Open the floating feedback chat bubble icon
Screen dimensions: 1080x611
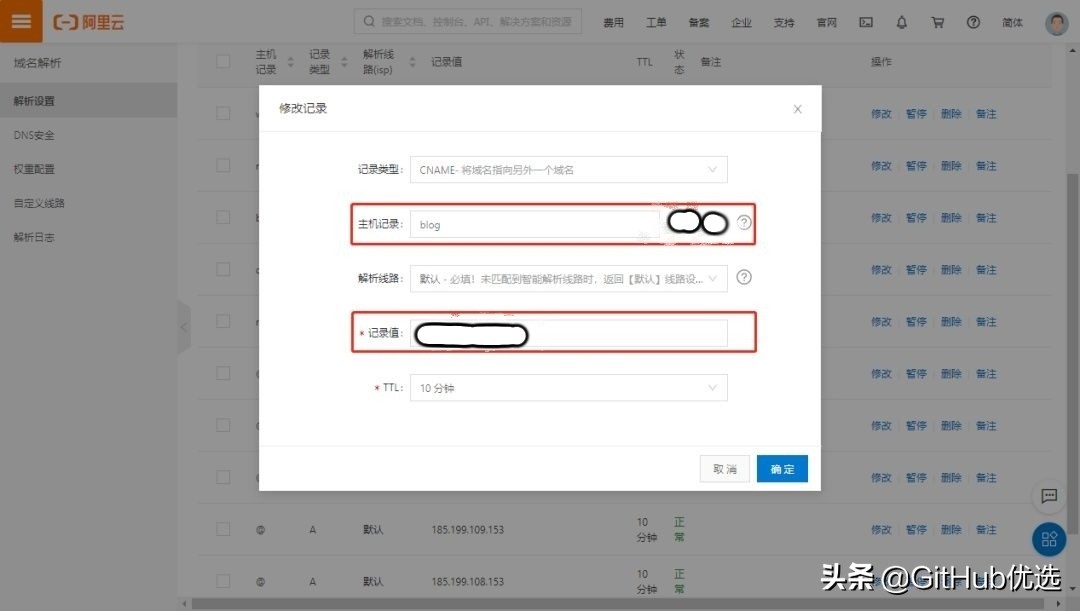[1048, 496]
